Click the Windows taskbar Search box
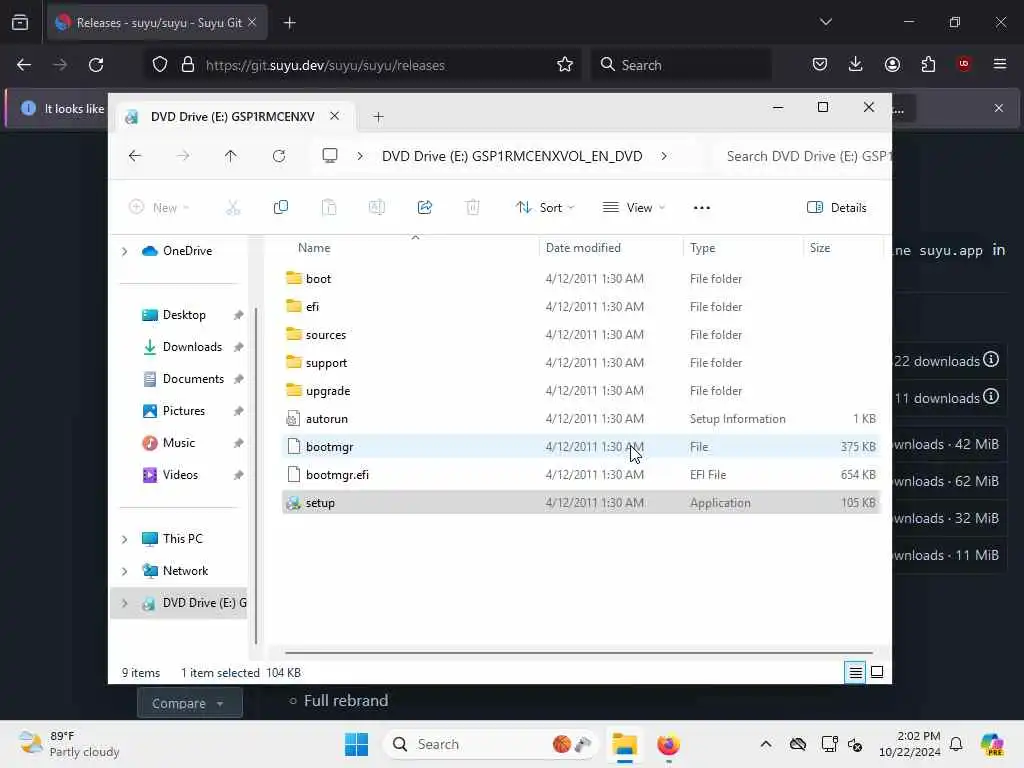The height and width of the screenshot is (768, 1024). pos(490,744)
